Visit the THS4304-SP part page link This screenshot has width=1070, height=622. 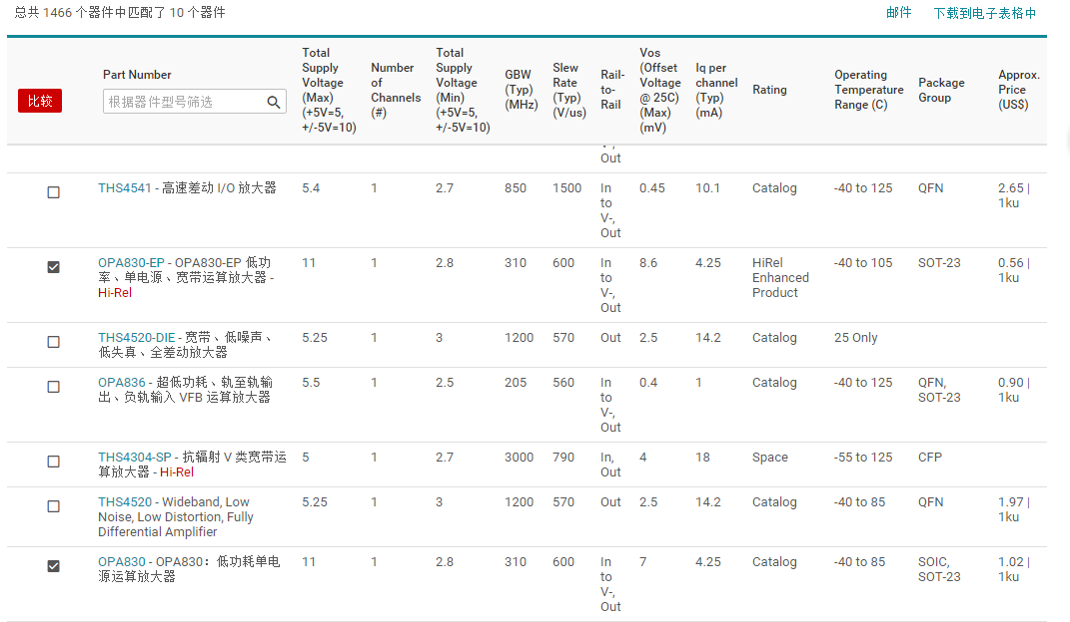tap(134, 457)
